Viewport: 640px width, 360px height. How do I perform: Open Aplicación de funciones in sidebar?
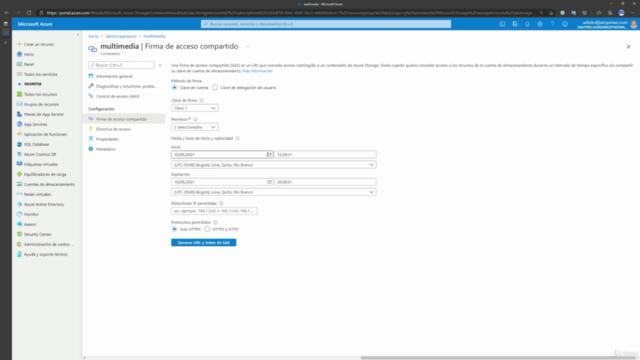click(x=45, y=134)
